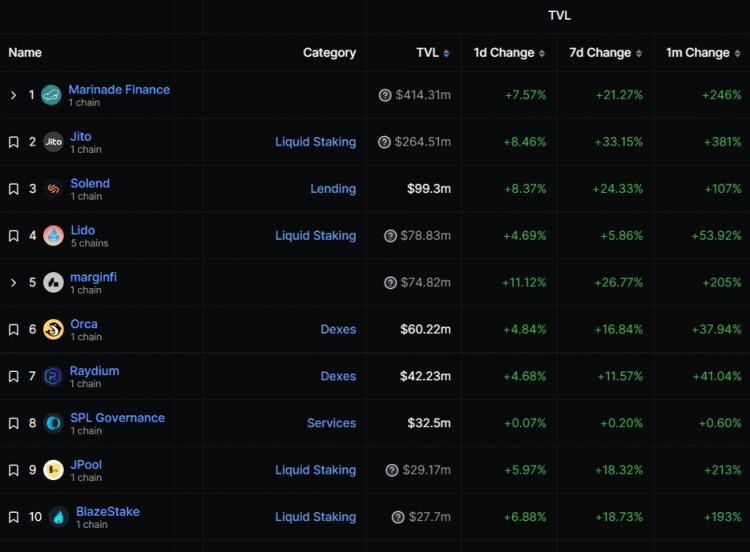Click Liquid Staking category in Lido row
The height and width of the screenshot is (552, 750).
click(315, 236)
